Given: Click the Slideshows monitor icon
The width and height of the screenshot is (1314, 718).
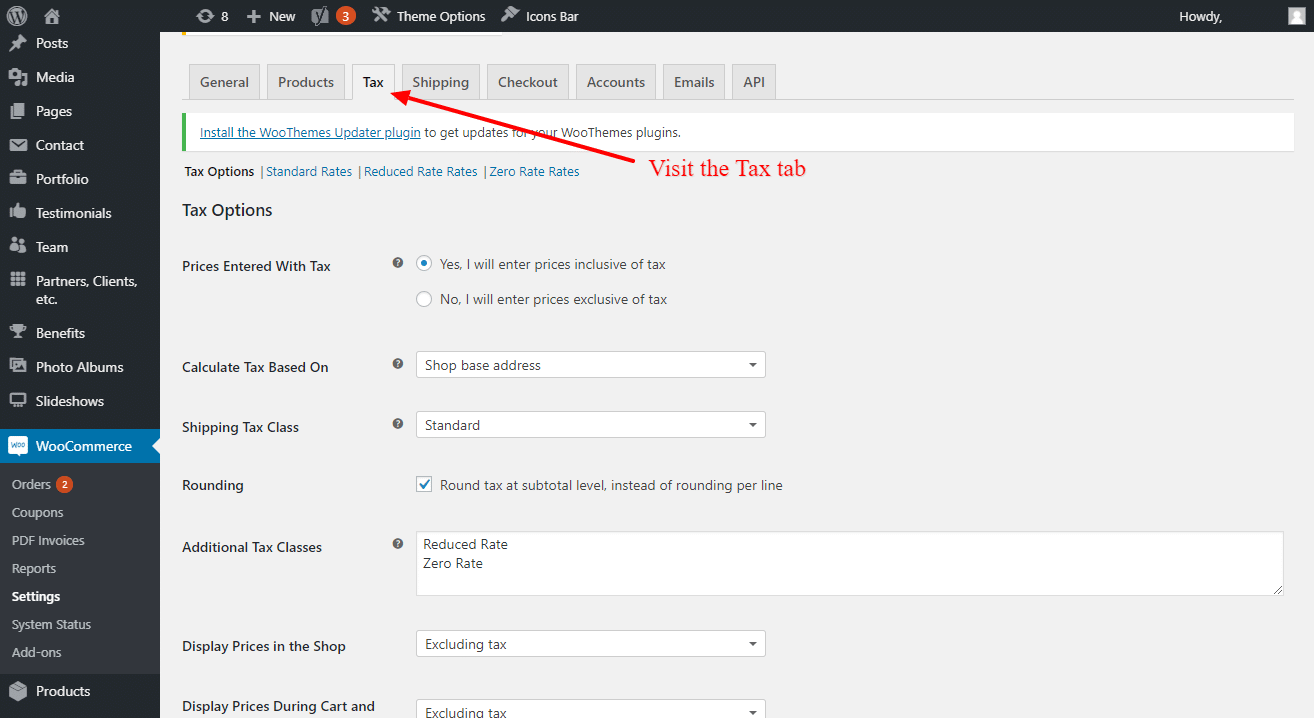Looking at the screenshot, I should [x=18, y=401].
